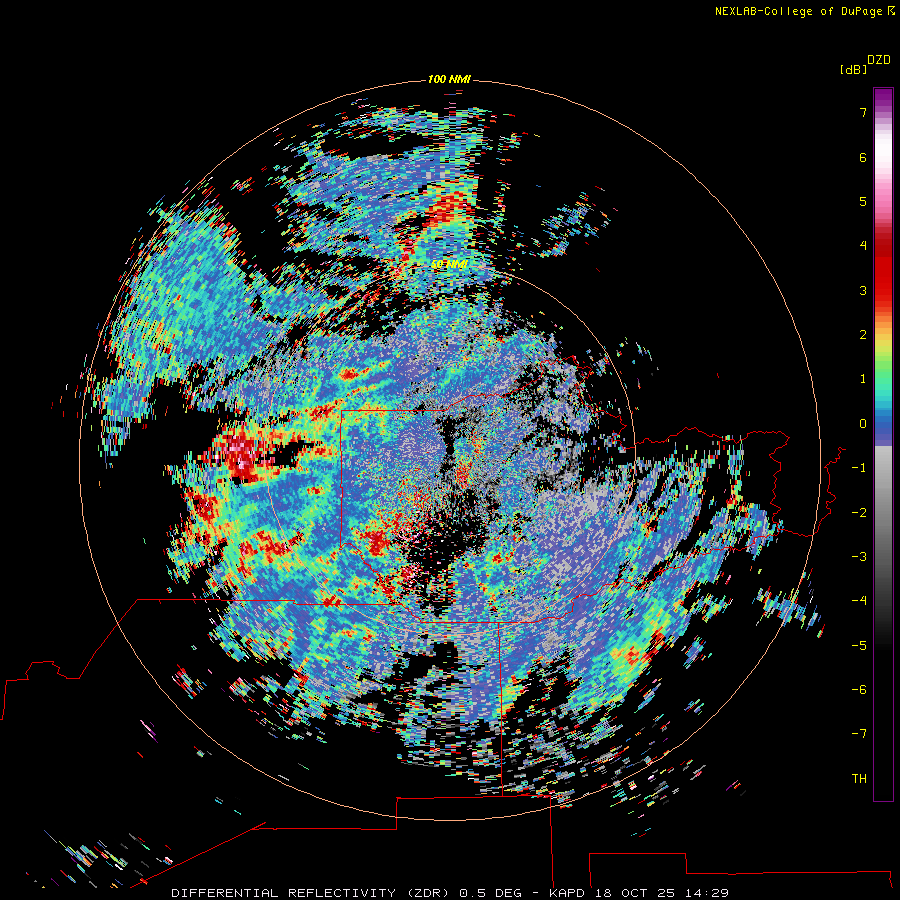900x900 pixels.
Task: Click the -6 tick label on scale
Action: [x=859, y=690]
